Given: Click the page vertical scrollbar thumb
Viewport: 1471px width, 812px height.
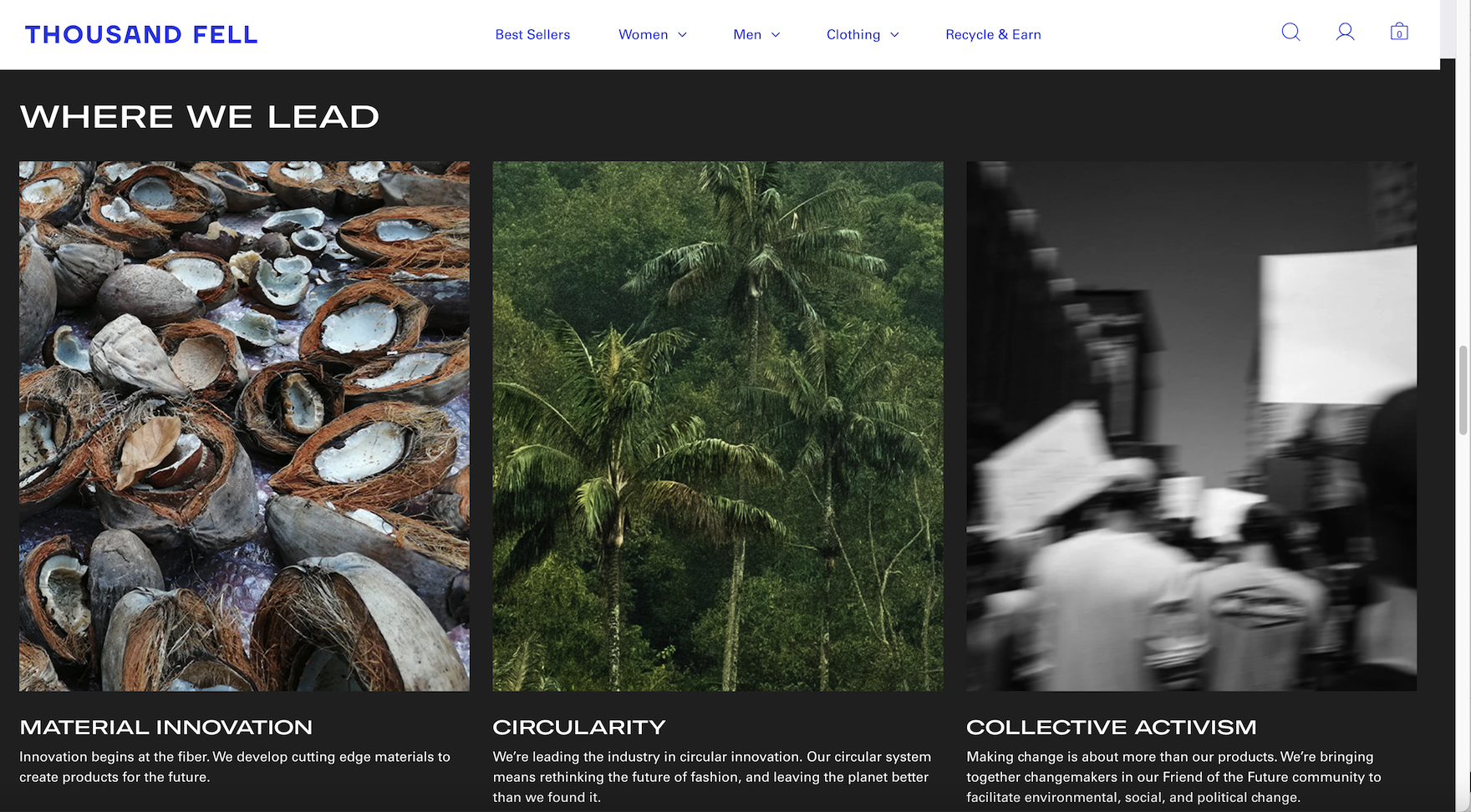Looking at the screenshot, I should [1463, 389].
